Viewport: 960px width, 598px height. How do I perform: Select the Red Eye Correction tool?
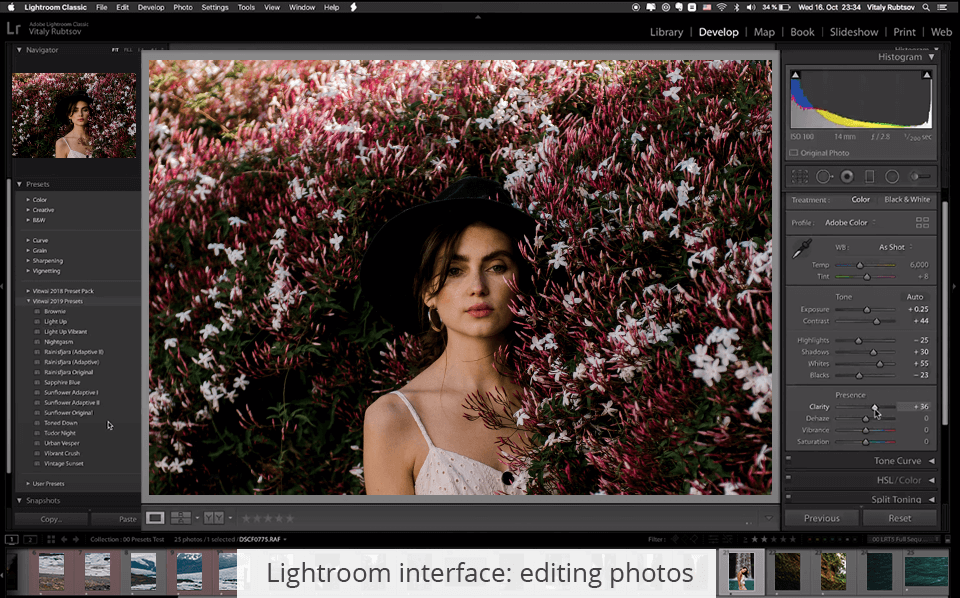pyautogui.click(x=847, y=177)
